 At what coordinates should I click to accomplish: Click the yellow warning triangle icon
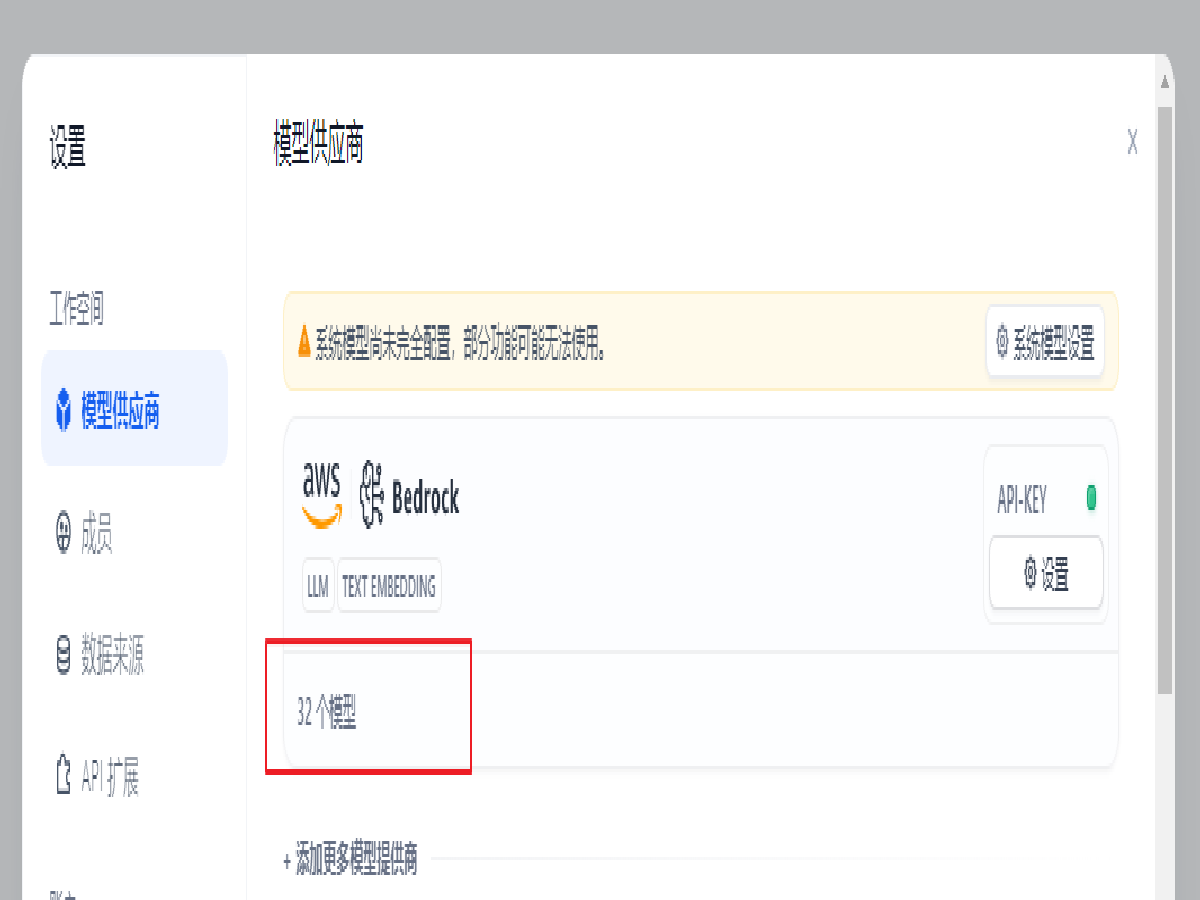[304, 343]
